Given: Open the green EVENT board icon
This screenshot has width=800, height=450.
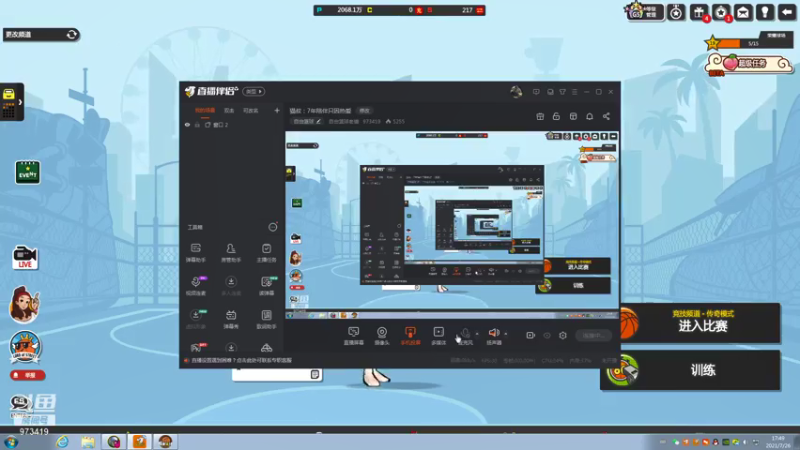Looking at the screenshot, I should pyautogui.click(x=28, y=172).
